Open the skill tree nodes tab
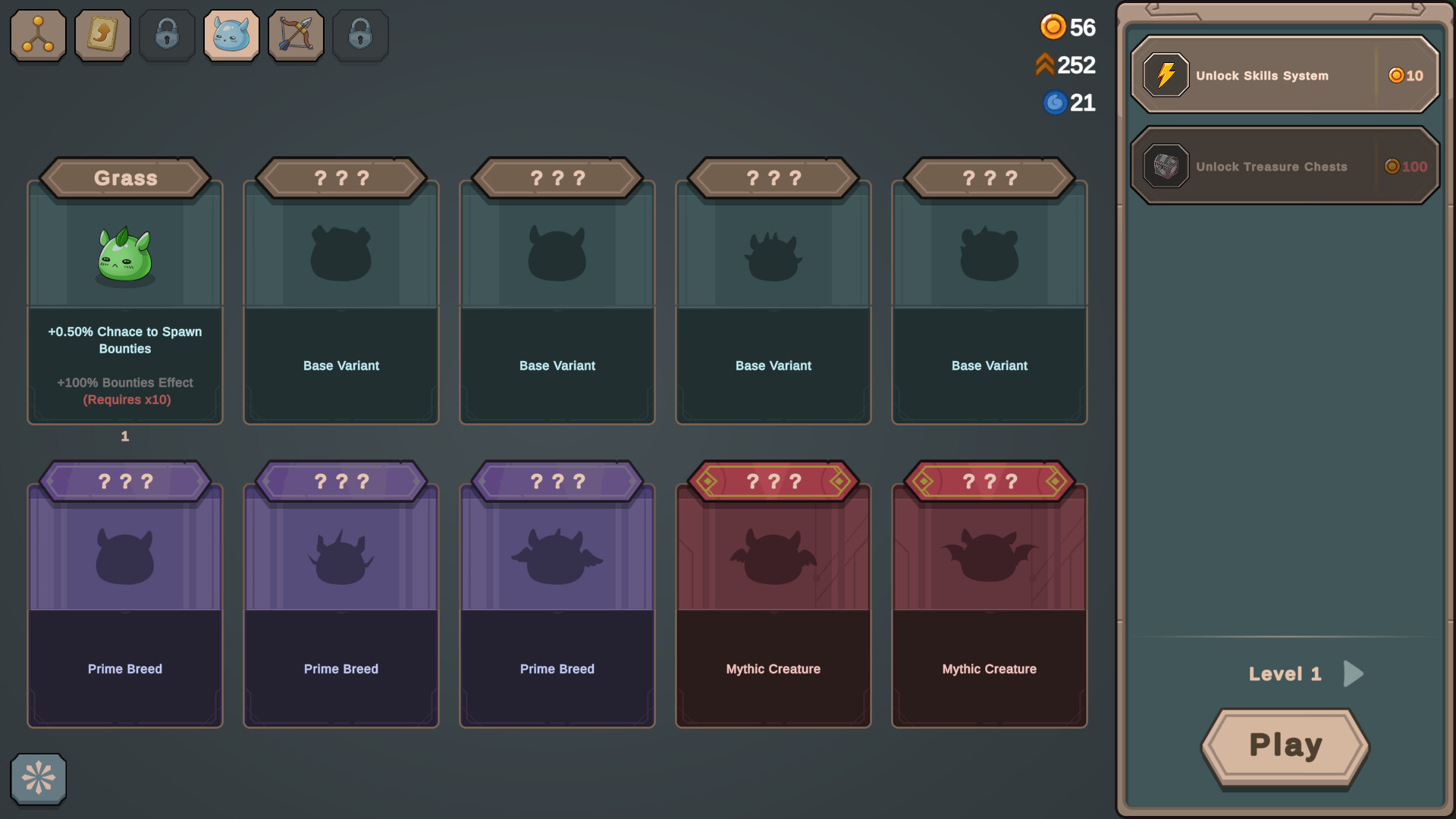The image size is (1456, 819). coord(38,35)
